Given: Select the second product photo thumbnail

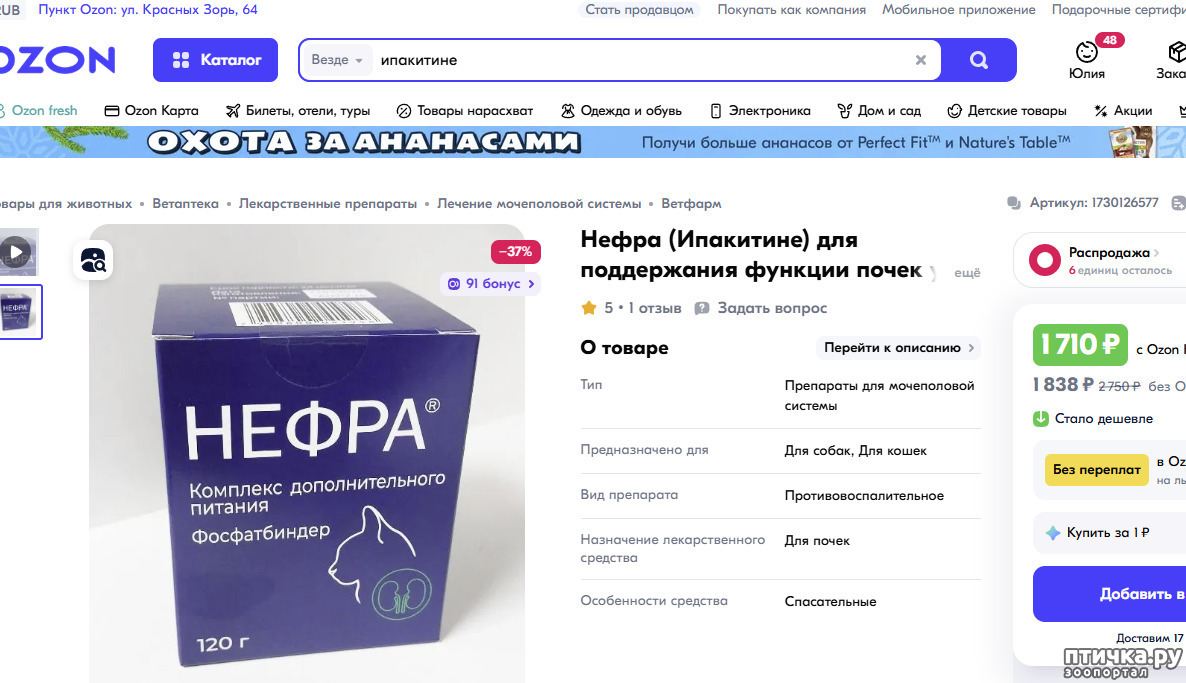Looking at the screenshot, I should pyautogui.click(x=20, y=312).
